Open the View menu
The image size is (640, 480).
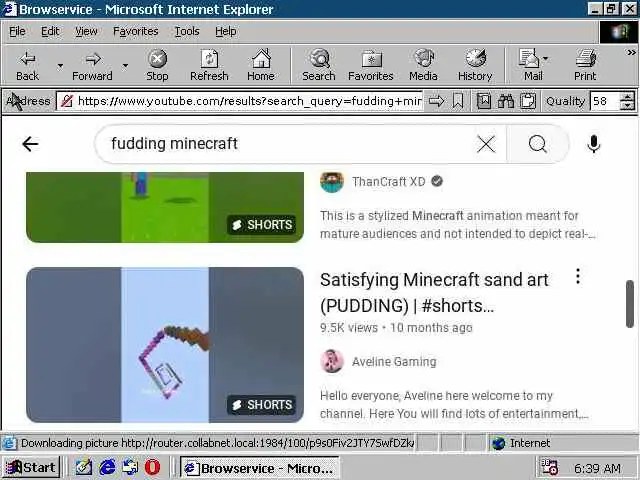click(86, 31)
